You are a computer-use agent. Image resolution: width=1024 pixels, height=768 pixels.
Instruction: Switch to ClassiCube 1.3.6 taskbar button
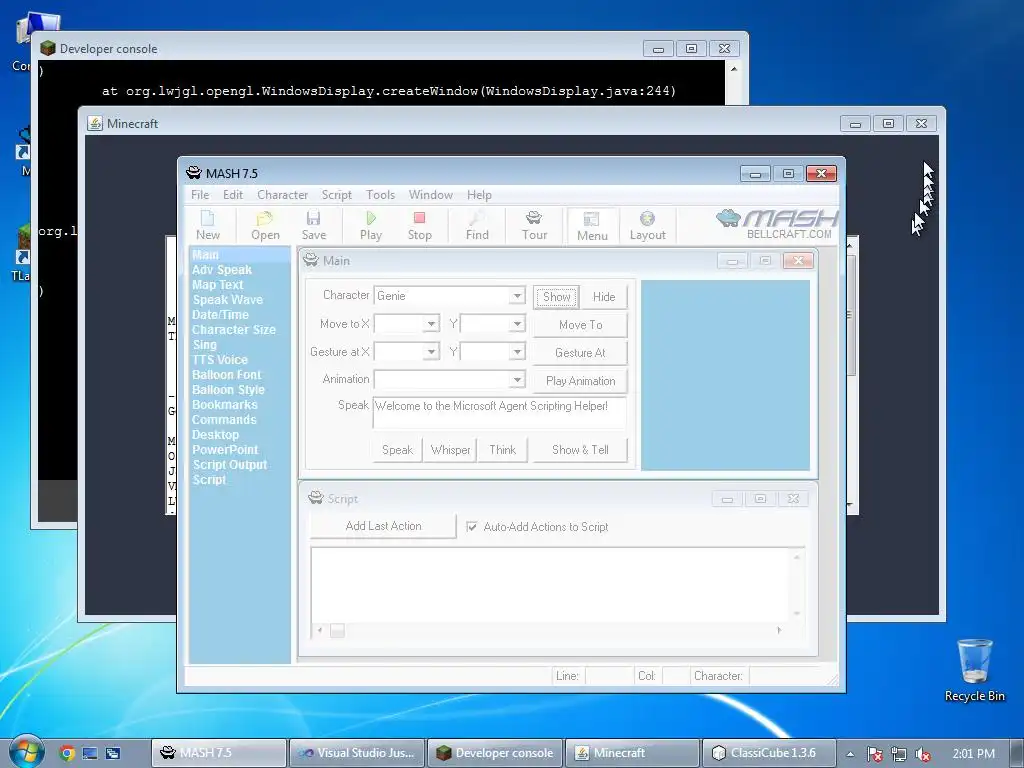767,753
